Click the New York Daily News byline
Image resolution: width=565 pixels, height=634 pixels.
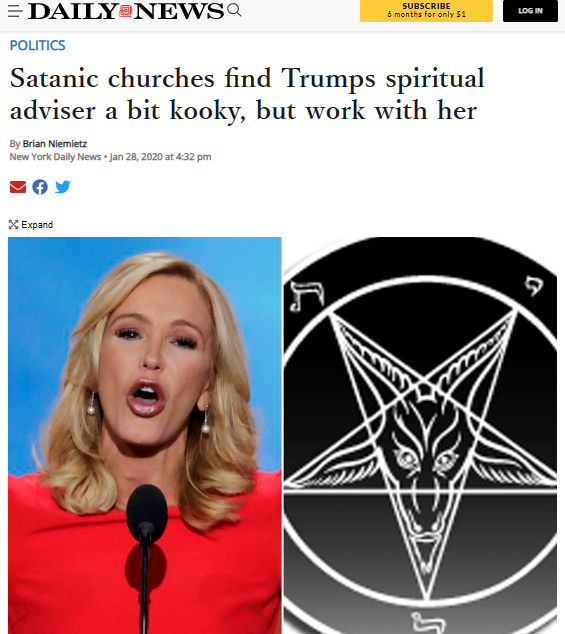click(x=55, y=157)
